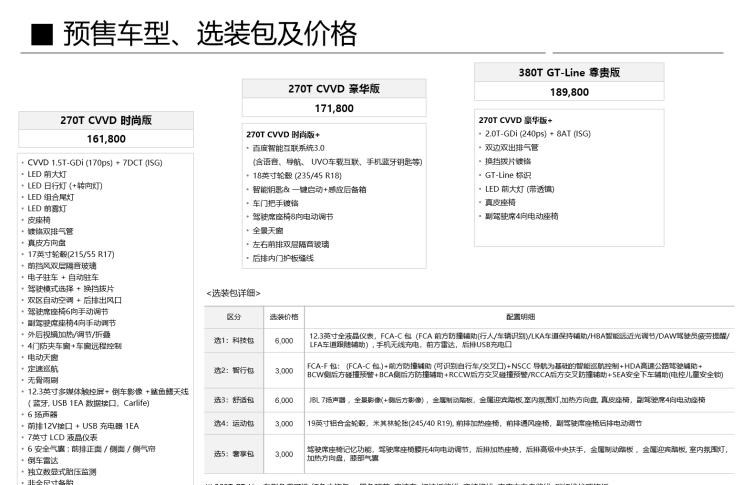The image size is (744, 485).
Task: Select the '270T CVVD 豪华版' header
Action: pos(334,89)
